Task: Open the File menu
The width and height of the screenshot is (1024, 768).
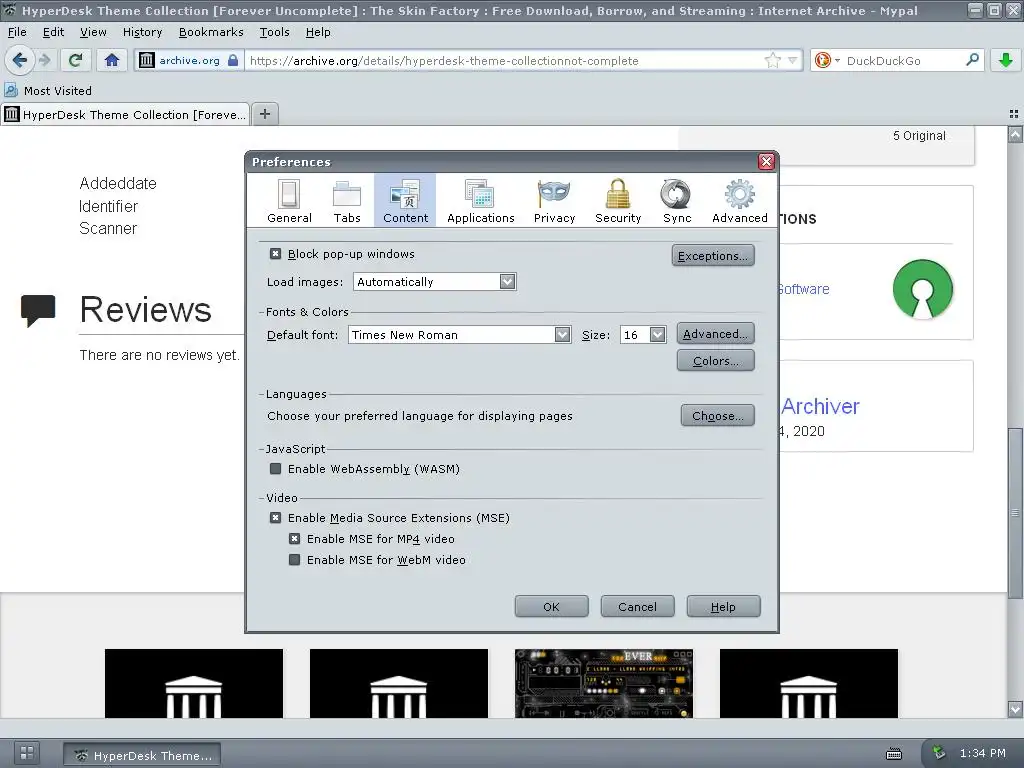Action: click(x=17, y=32)
